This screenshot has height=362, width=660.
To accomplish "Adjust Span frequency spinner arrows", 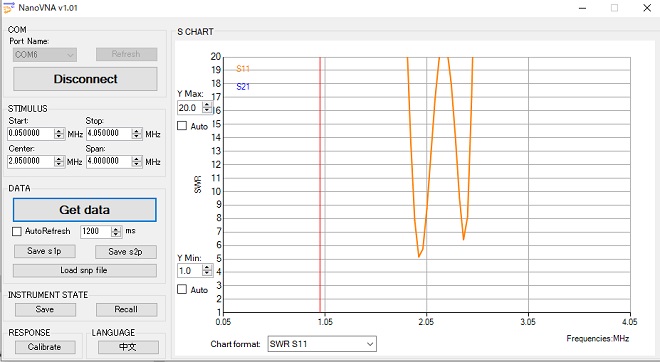I will (137, 161).
